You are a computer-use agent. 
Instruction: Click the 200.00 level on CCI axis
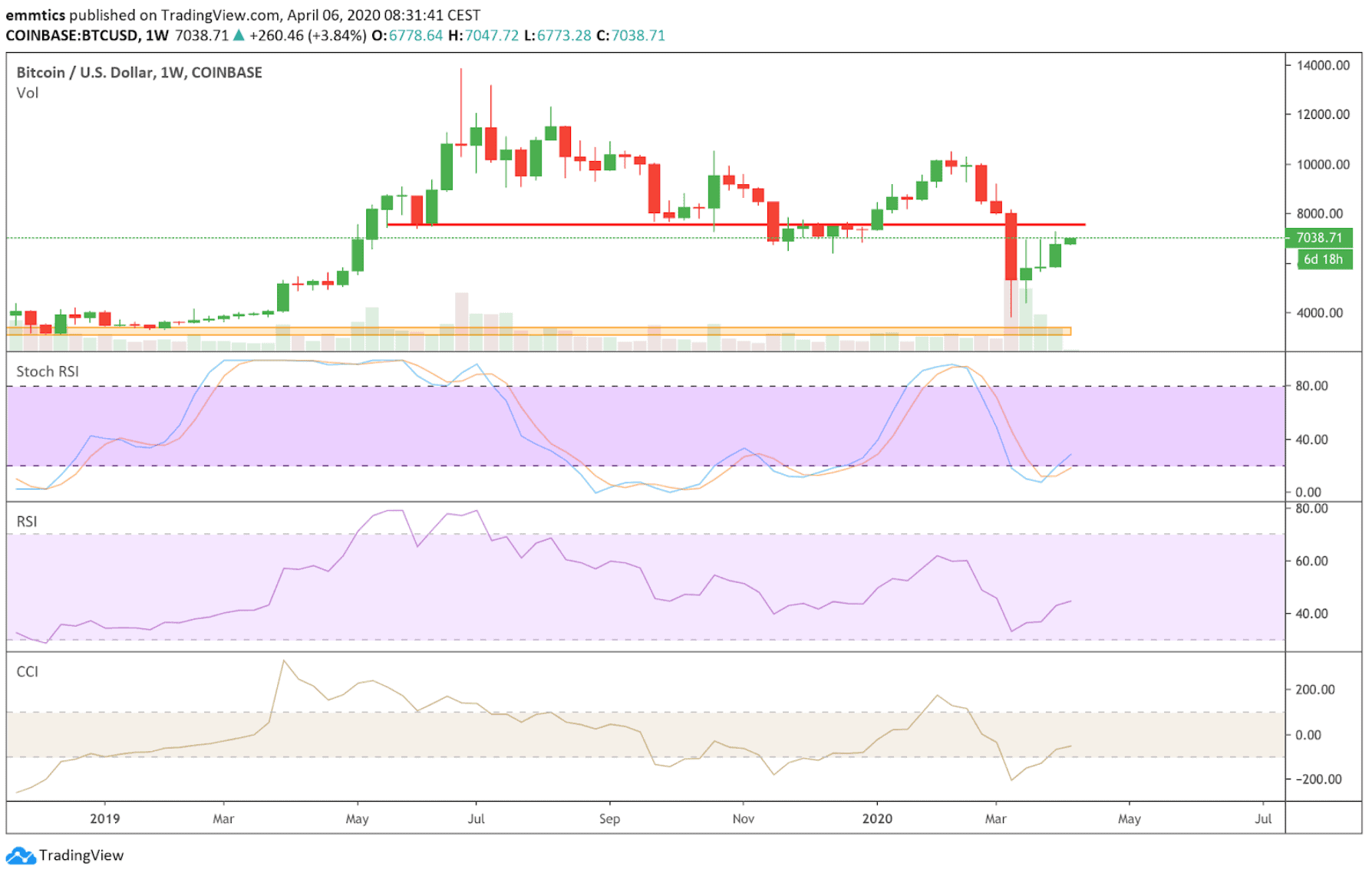1315,690
